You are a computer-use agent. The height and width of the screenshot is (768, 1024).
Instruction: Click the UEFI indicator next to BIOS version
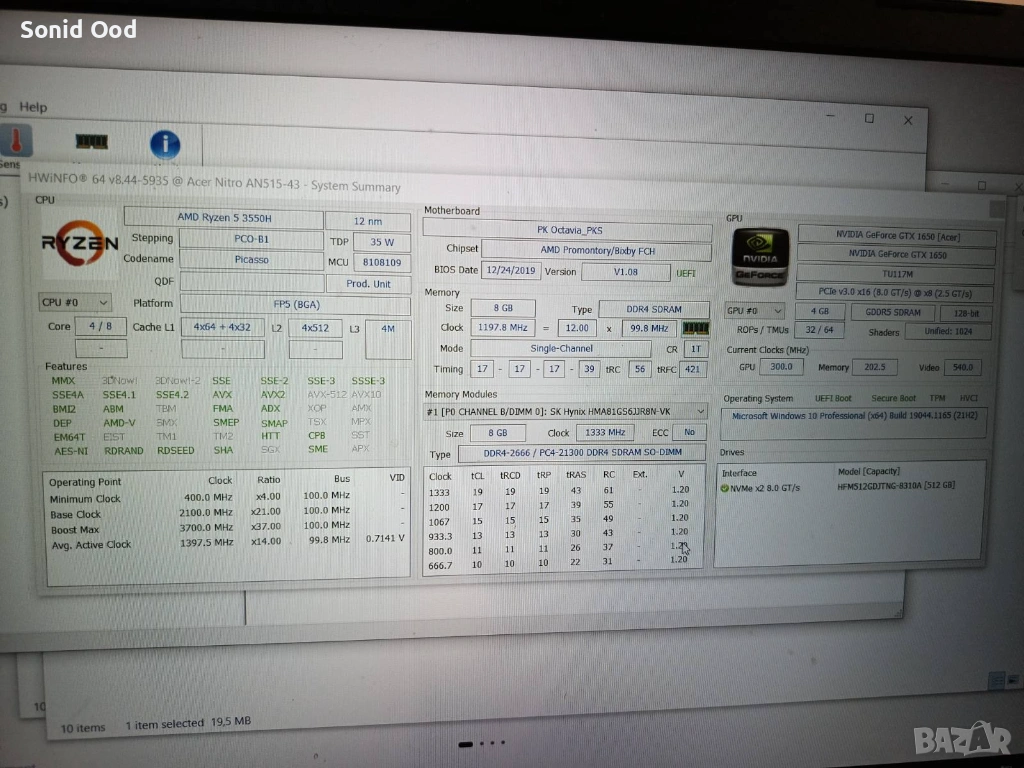(686, 272)
